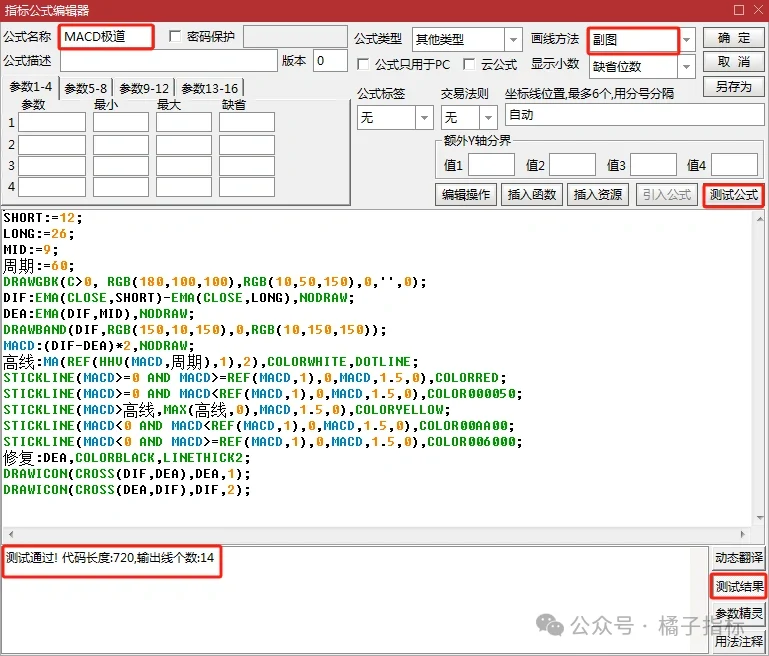
Task: Click row 4 参数 name field
Action: 52,187
